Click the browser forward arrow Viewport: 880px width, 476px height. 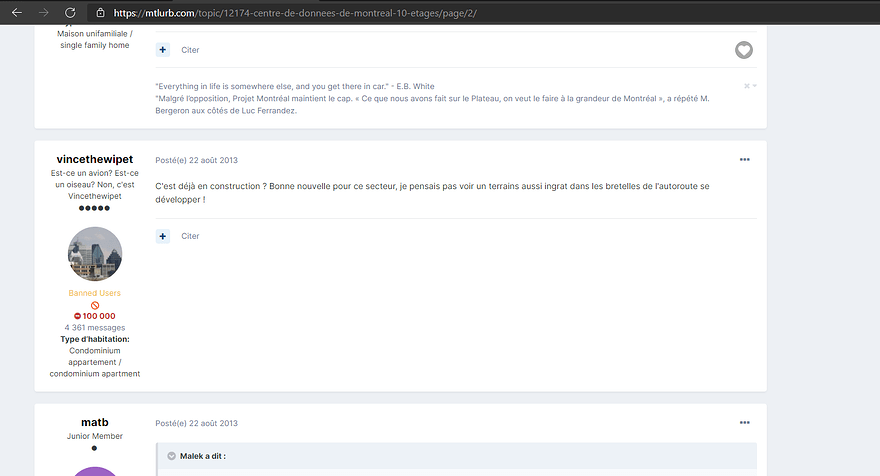[44, 12]
